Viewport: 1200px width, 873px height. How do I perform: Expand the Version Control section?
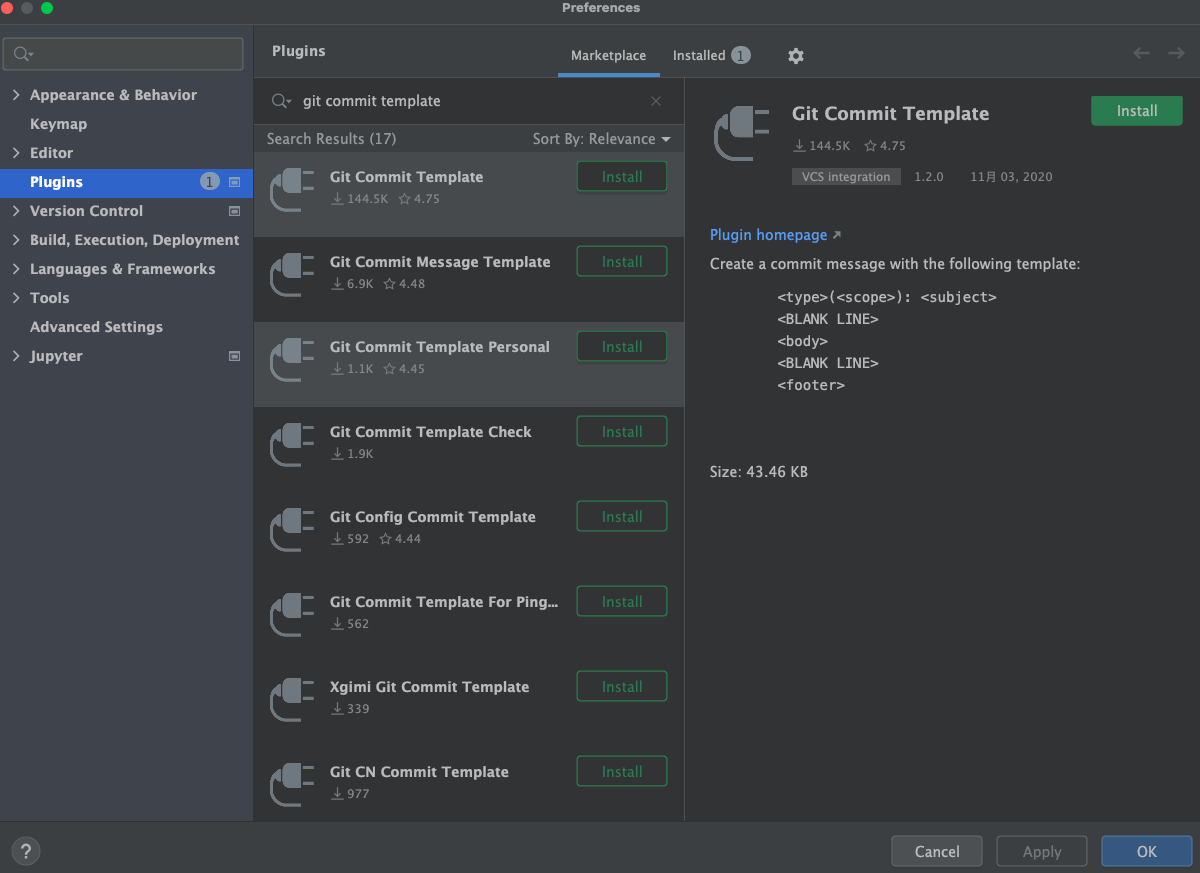(16, 211)
